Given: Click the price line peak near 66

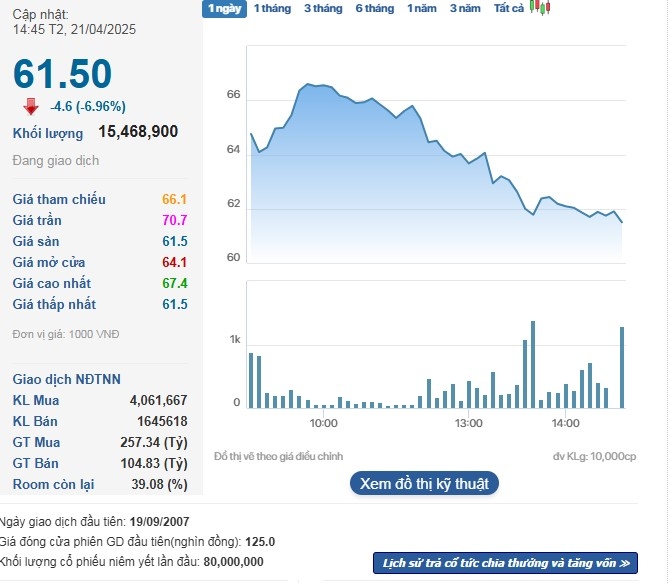Looking at the screenshot, I should click(308, 85).
